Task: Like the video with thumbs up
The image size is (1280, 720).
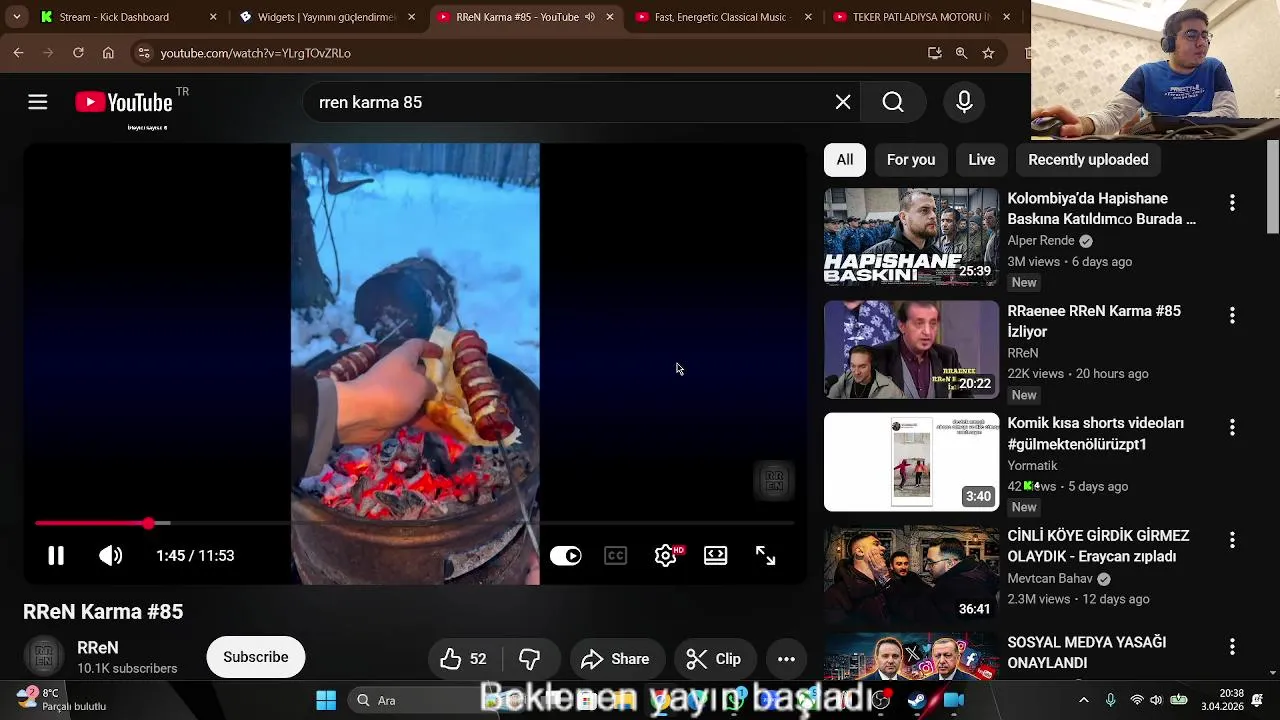Action: [464, 659]
